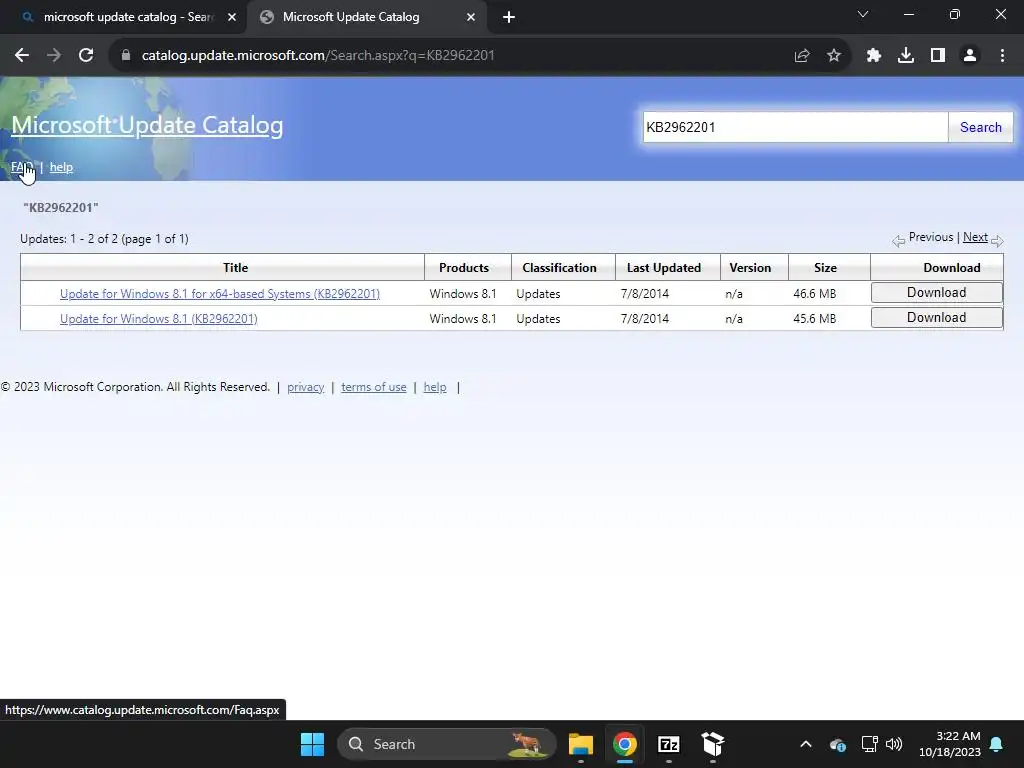
Task: Switch to the microsoft update catalog search tab
Action: 123,17
